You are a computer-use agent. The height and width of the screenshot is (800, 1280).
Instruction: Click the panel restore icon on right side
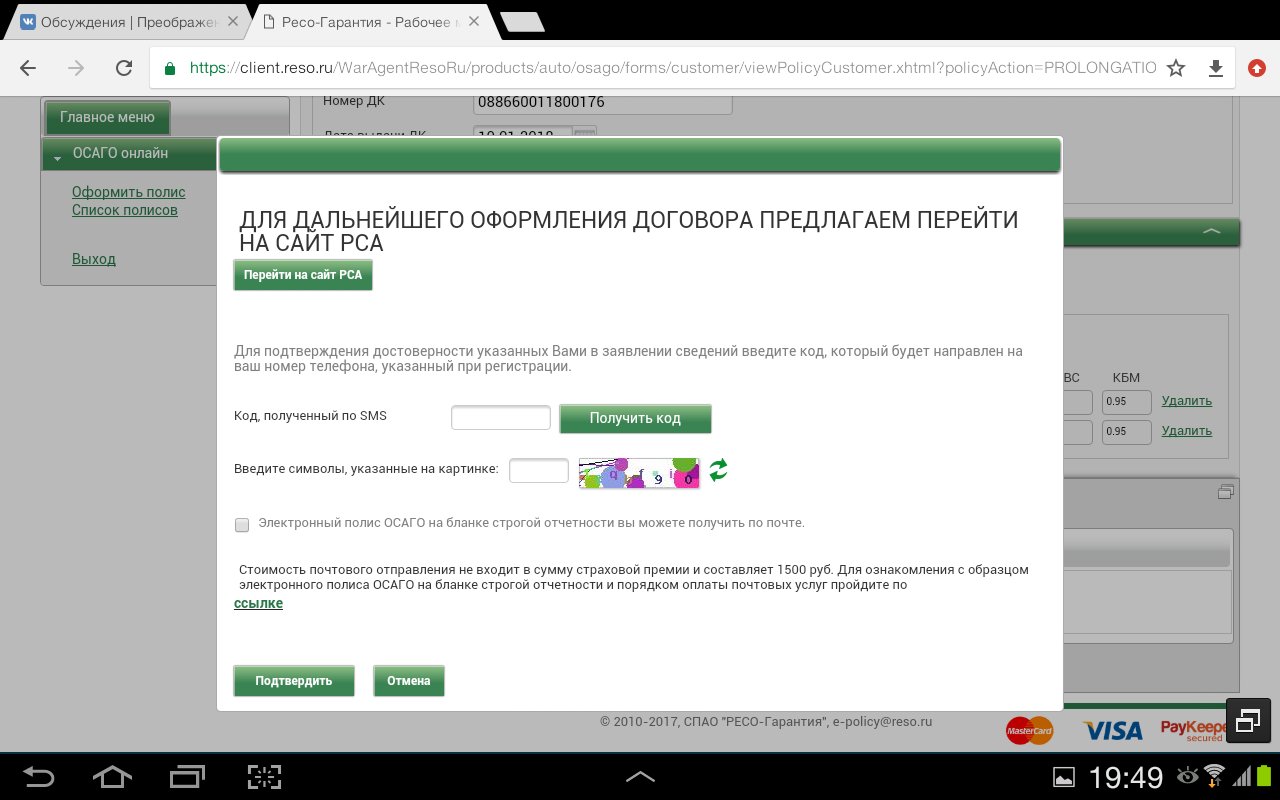[1226, 492]
